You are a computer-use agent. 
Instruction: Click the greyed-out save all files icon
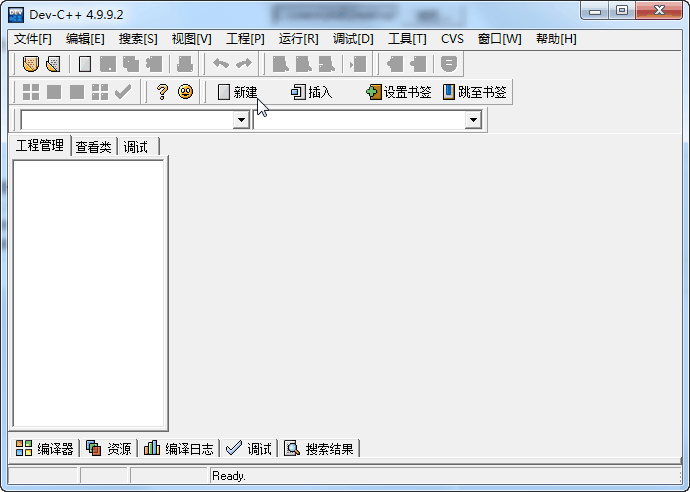point(131,64)
